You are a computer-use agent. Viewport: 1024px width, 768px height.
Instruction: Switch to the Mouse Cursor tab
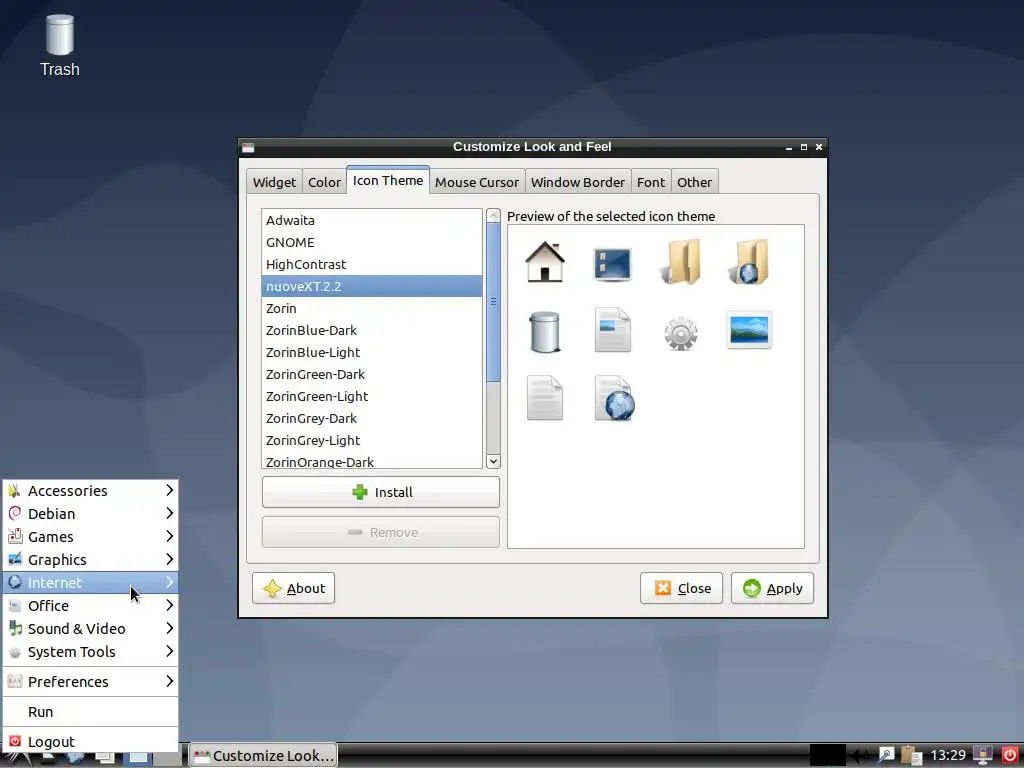coord(477,182)
